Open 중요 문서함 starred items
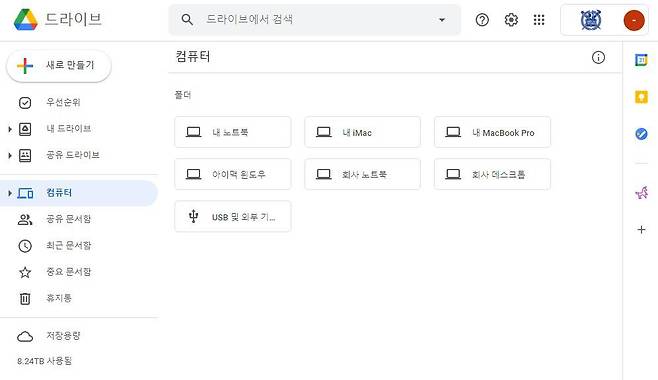 (x=79, y=272)
